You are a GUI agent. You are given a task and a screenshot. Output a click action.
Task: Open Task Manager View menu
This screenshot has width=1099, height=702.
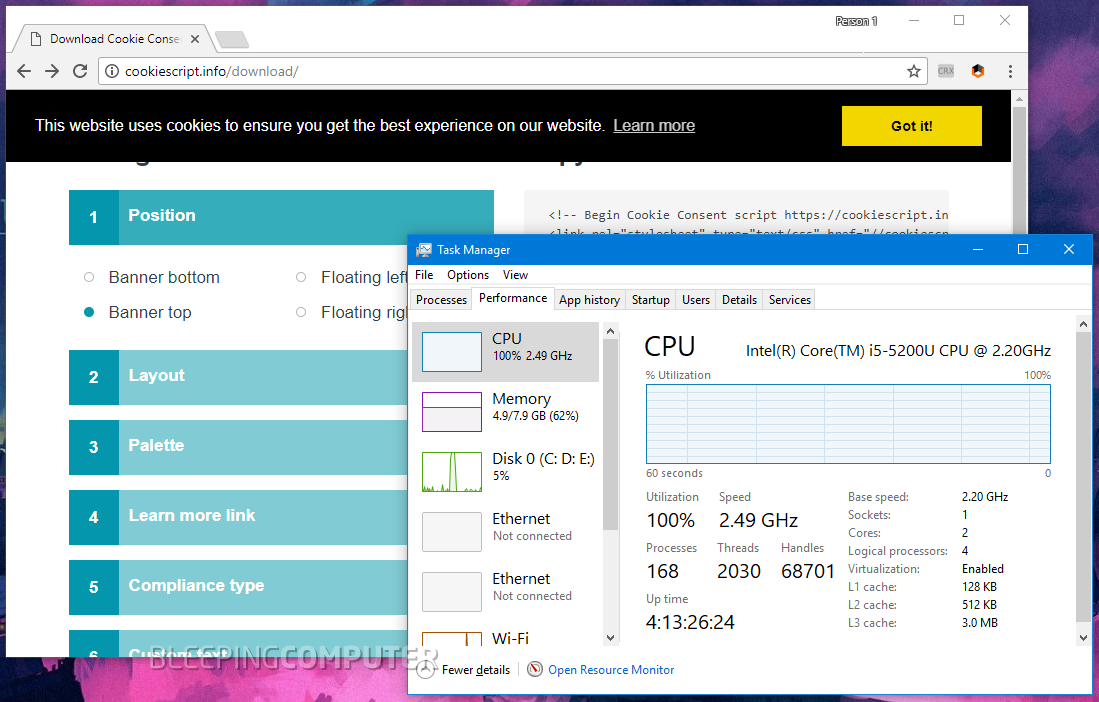point(515,275)
